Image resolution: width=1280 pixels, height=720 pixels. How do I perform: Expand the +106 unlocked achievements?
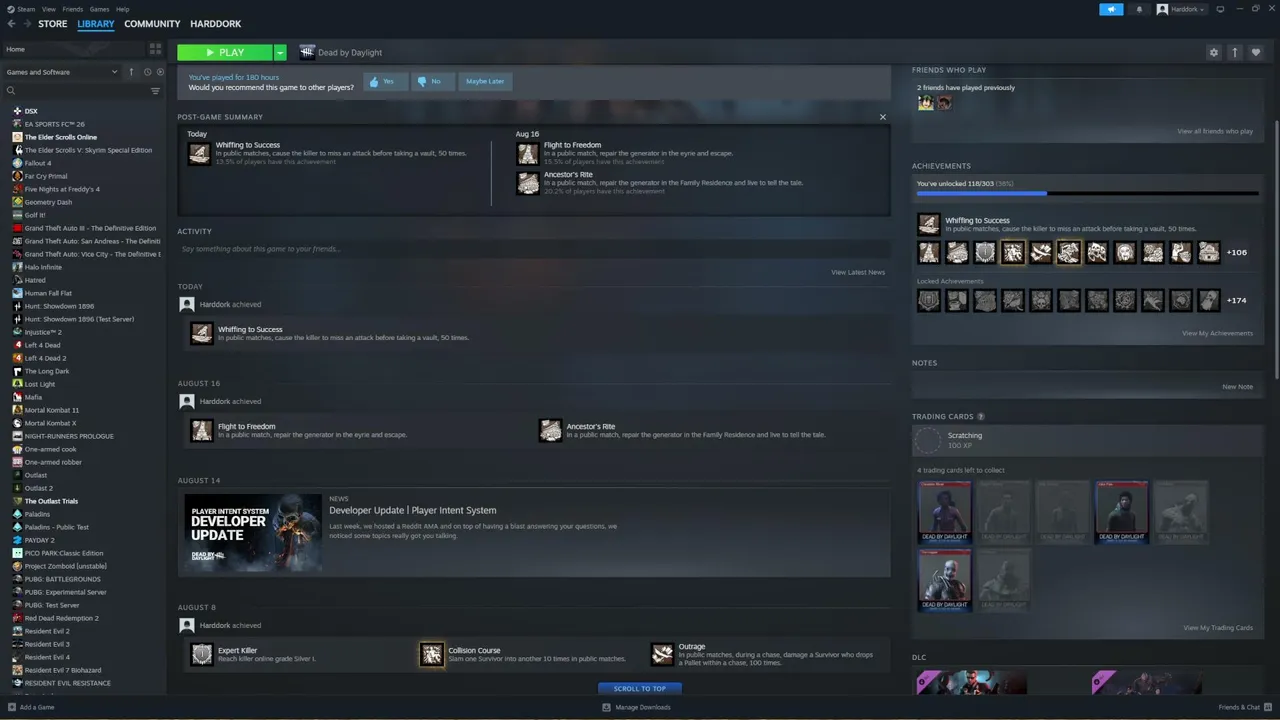(1237, 253)
